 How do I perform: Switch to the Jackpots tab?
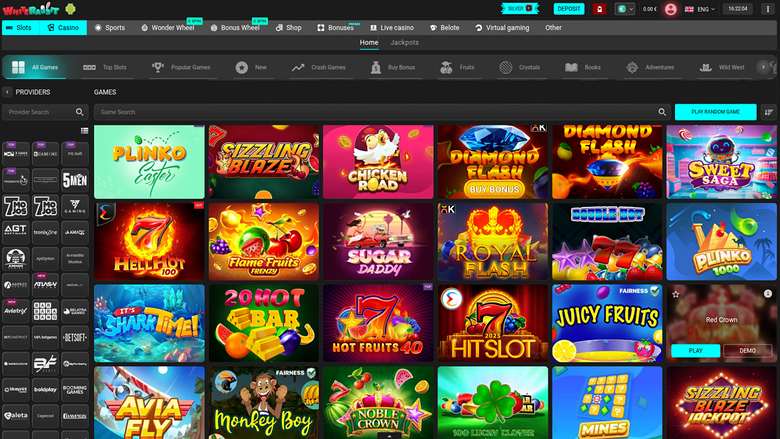[x=404, y=43]
